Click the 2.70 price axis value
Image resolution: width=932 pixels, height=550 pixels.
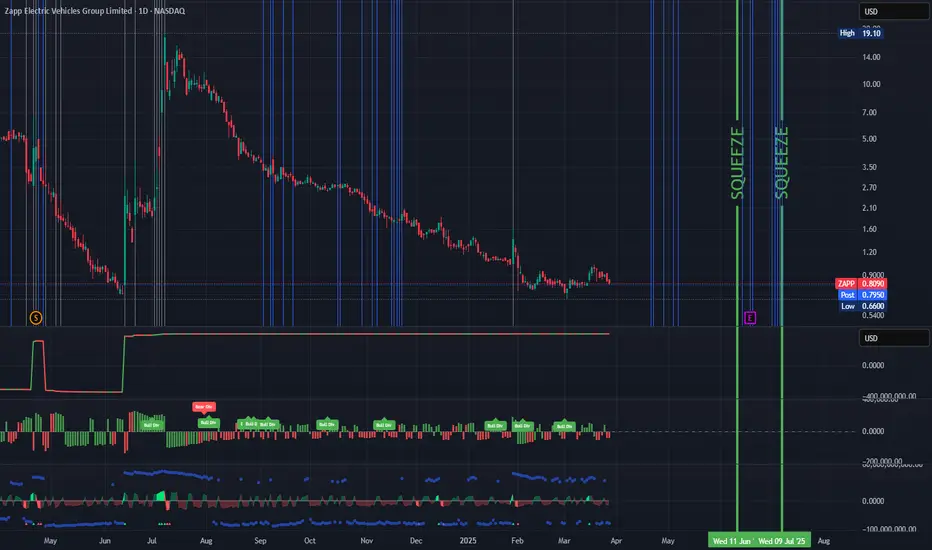click(x=870, y=187)
